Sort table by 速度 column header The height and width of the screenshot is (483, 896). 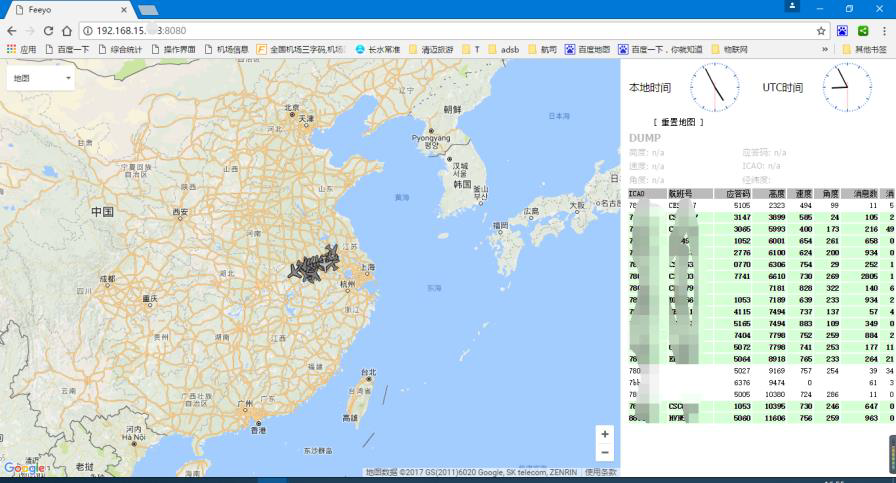tap(801, 194)
